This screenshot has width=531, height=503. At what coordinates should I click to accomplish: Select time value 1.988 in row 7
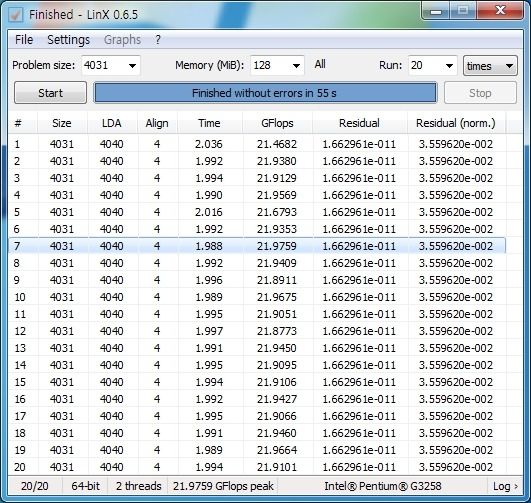209,246
